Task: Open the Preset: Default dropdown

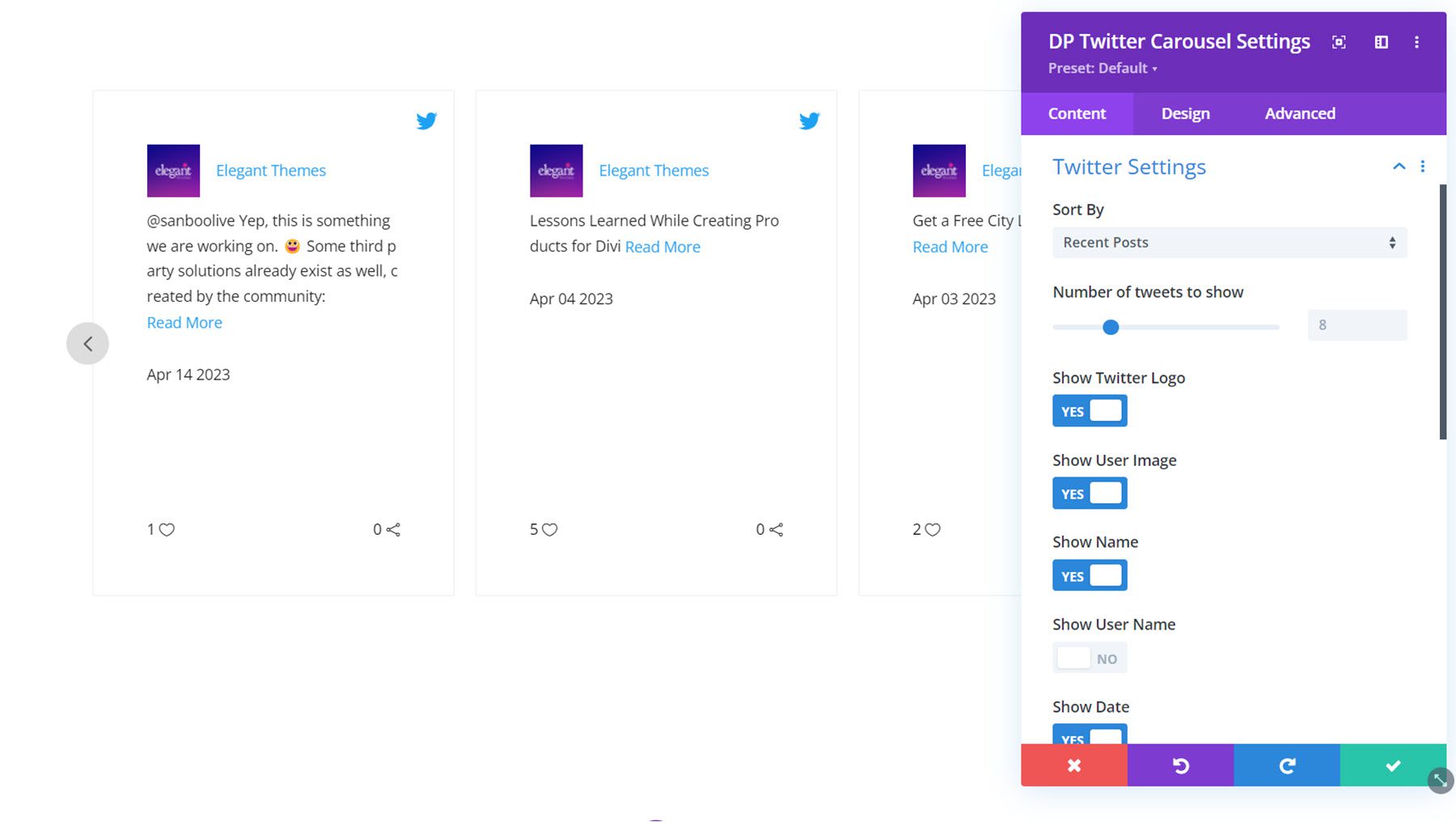Action: [1103, 69]
